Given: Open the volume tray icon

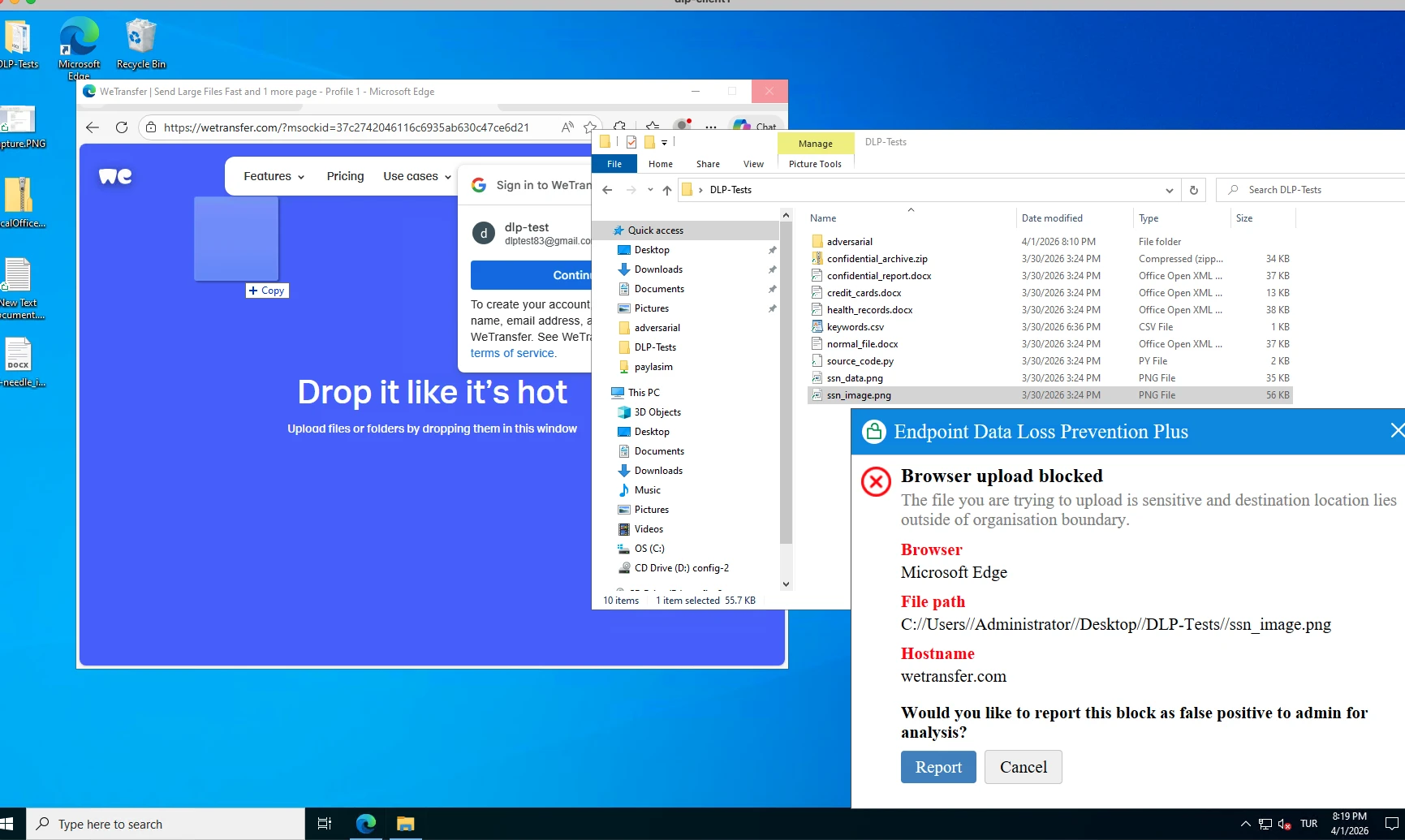Looking at the screenshot, I should coord(1284,824).
